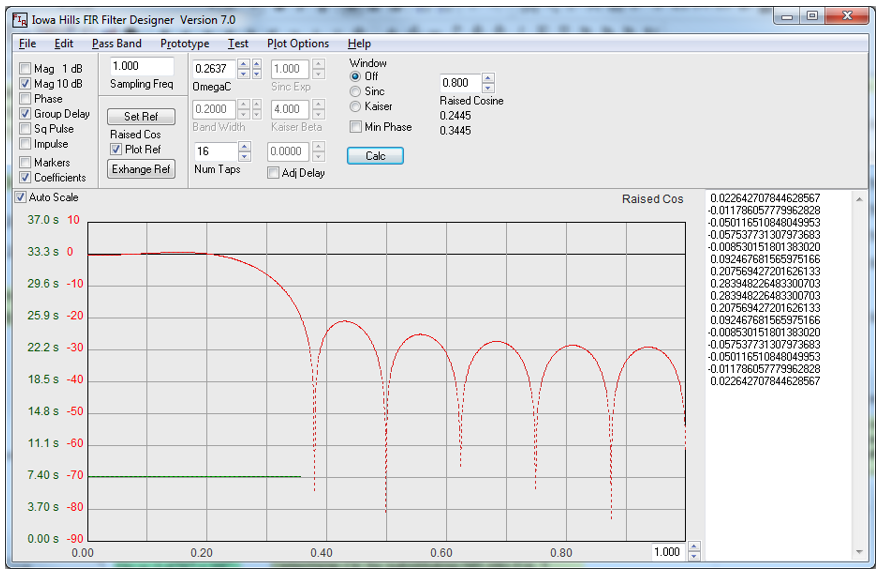Uncheck the Plot Ref option
881x573 pixels.
coord(116,149)
